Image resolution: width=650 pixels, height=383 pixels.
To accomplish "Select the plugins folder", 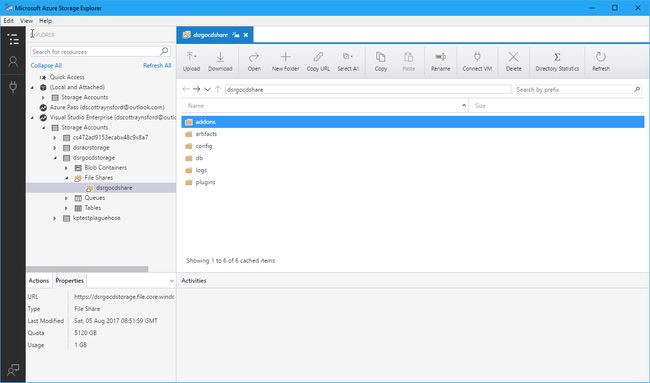I will coord(413,182).
